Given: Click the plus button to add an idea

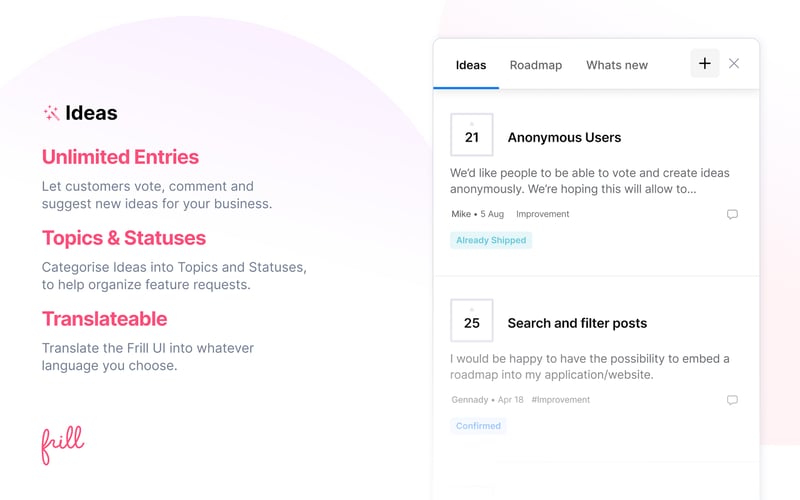Looking at the screenshot, I should [x=704, y=63].
